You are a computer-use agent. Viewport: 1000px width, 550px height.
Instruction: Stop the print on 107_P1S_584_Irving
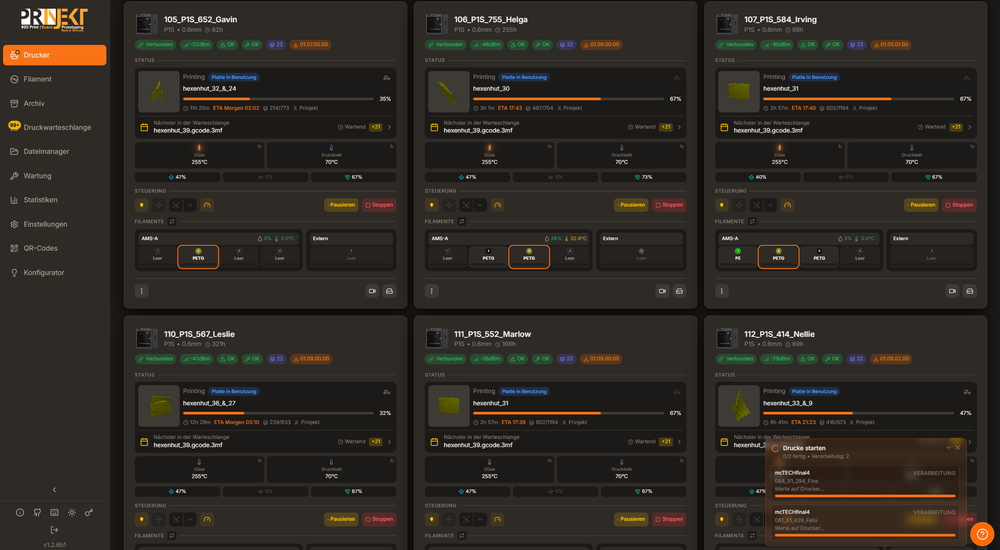tap(960, 205)
